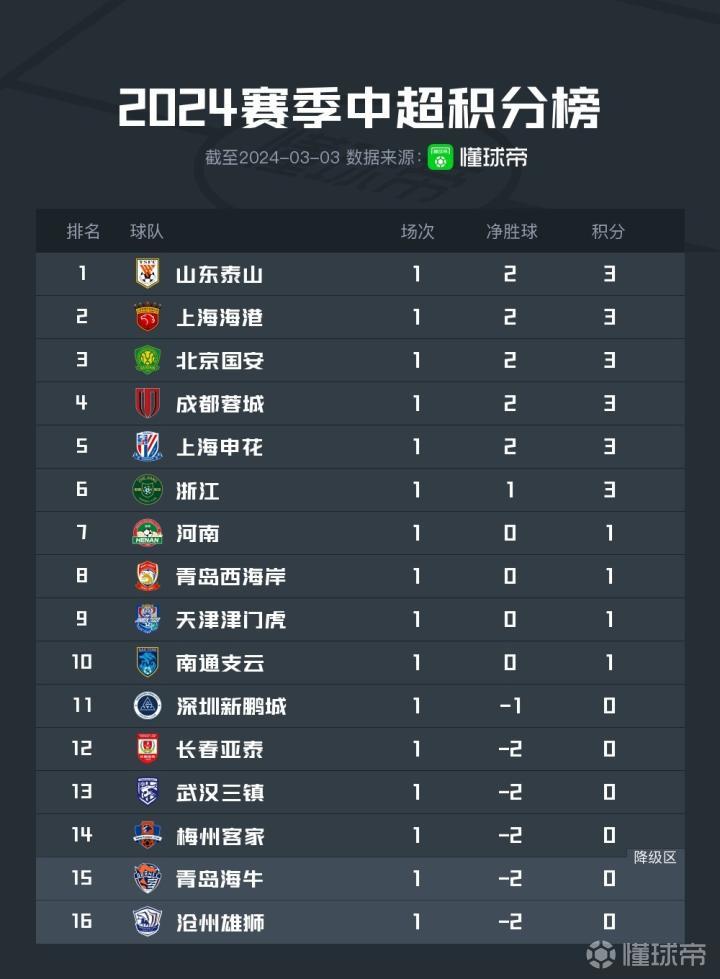
Task: Click the Shenzhen Peng City crest
Action: coord(147,706)
